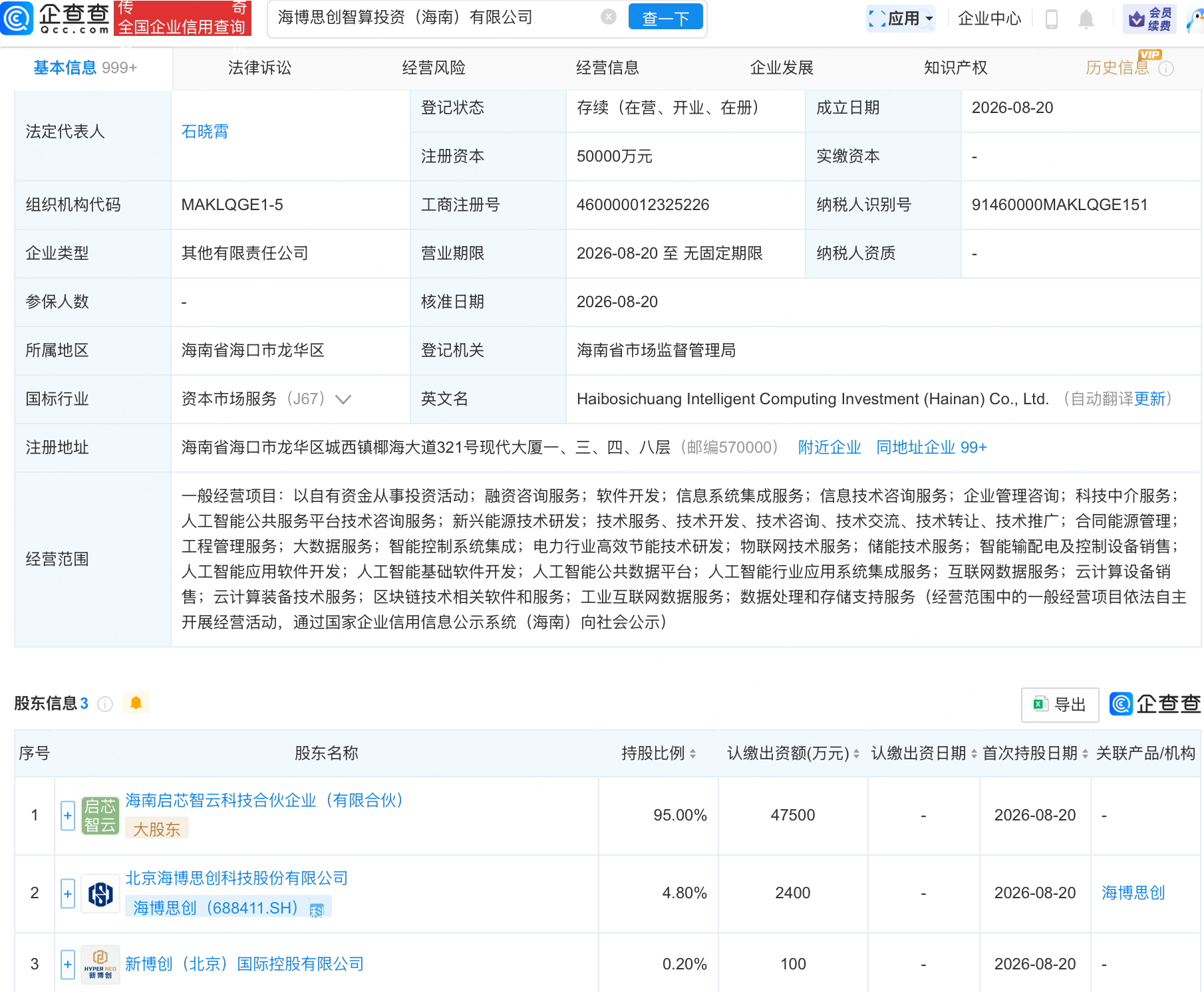Screen dimensions: 1204x992
Task: Click the registered address text
Action: tap(426, 447)
